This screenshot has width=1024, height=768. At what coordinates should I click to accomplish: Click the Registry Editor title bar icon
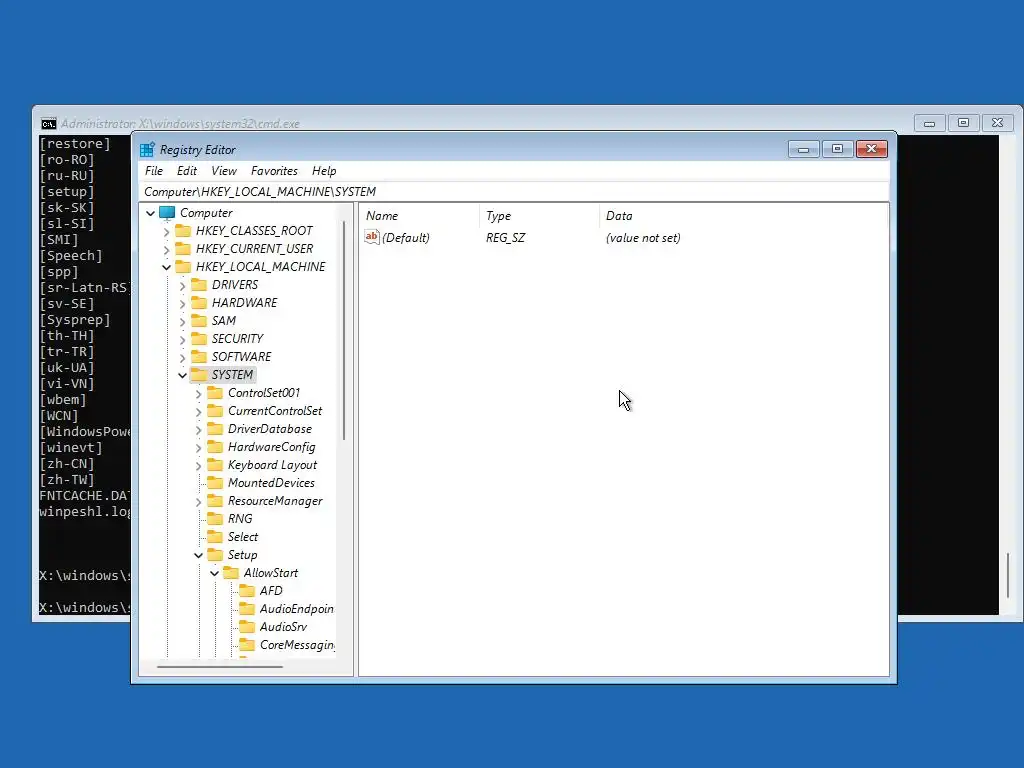tap(148, 150)
